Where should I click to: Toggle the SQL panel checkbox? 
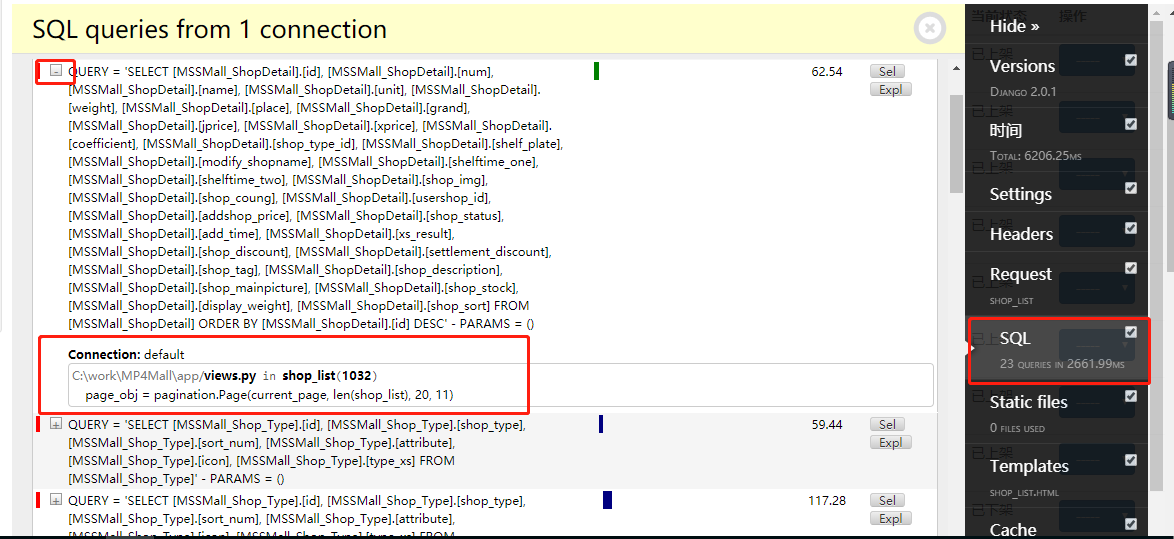[1131, 332]
